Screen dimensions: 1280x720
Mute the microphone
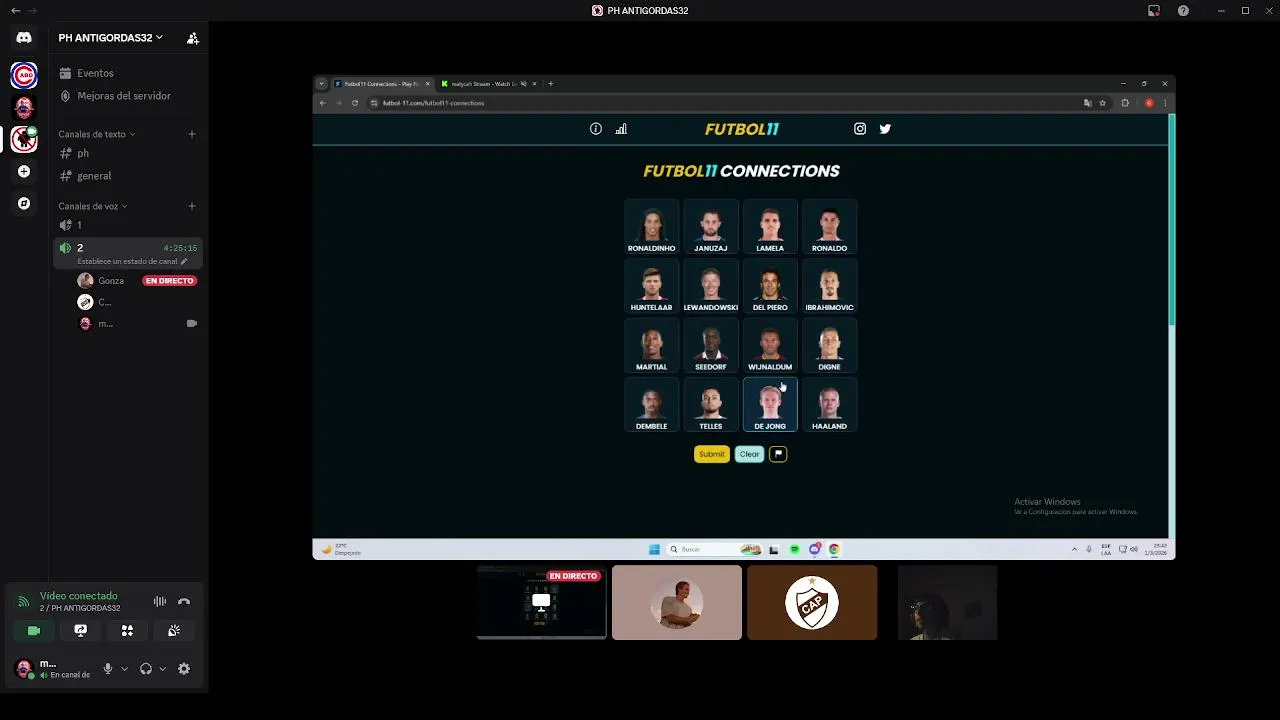coord(108,669)
